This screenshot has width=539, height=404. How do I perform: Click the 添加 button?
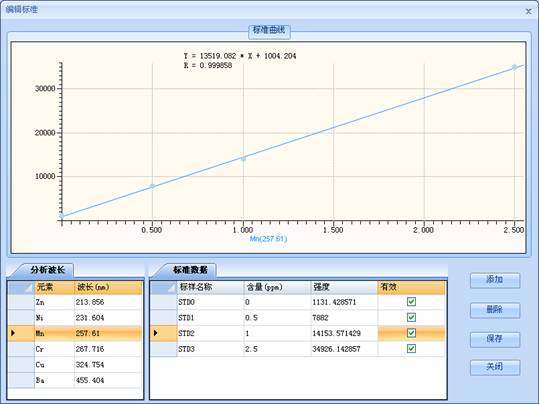point(495,280)
